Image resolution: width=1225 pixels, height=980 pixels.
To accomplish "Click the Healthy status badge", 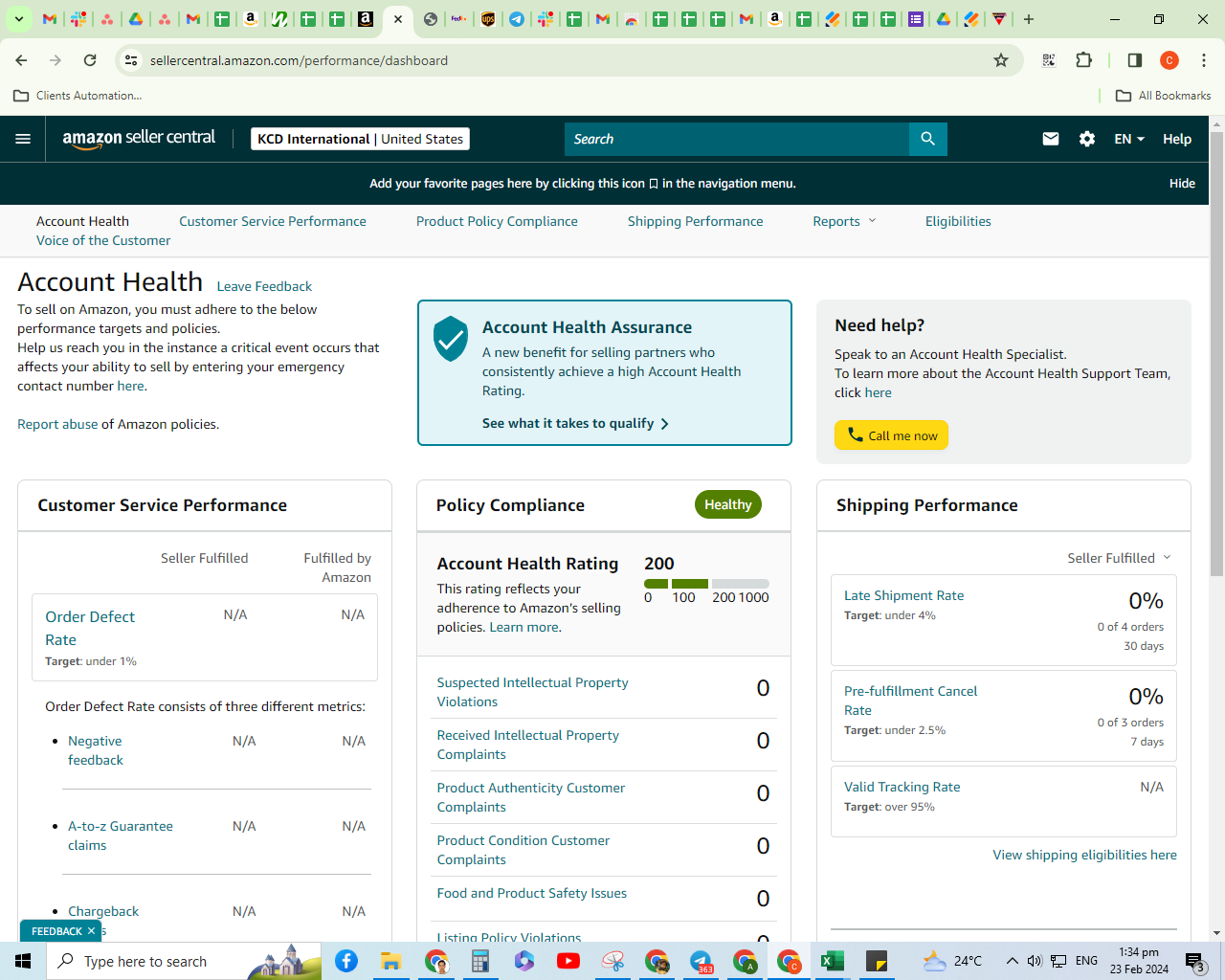I will tap(727, 504).
